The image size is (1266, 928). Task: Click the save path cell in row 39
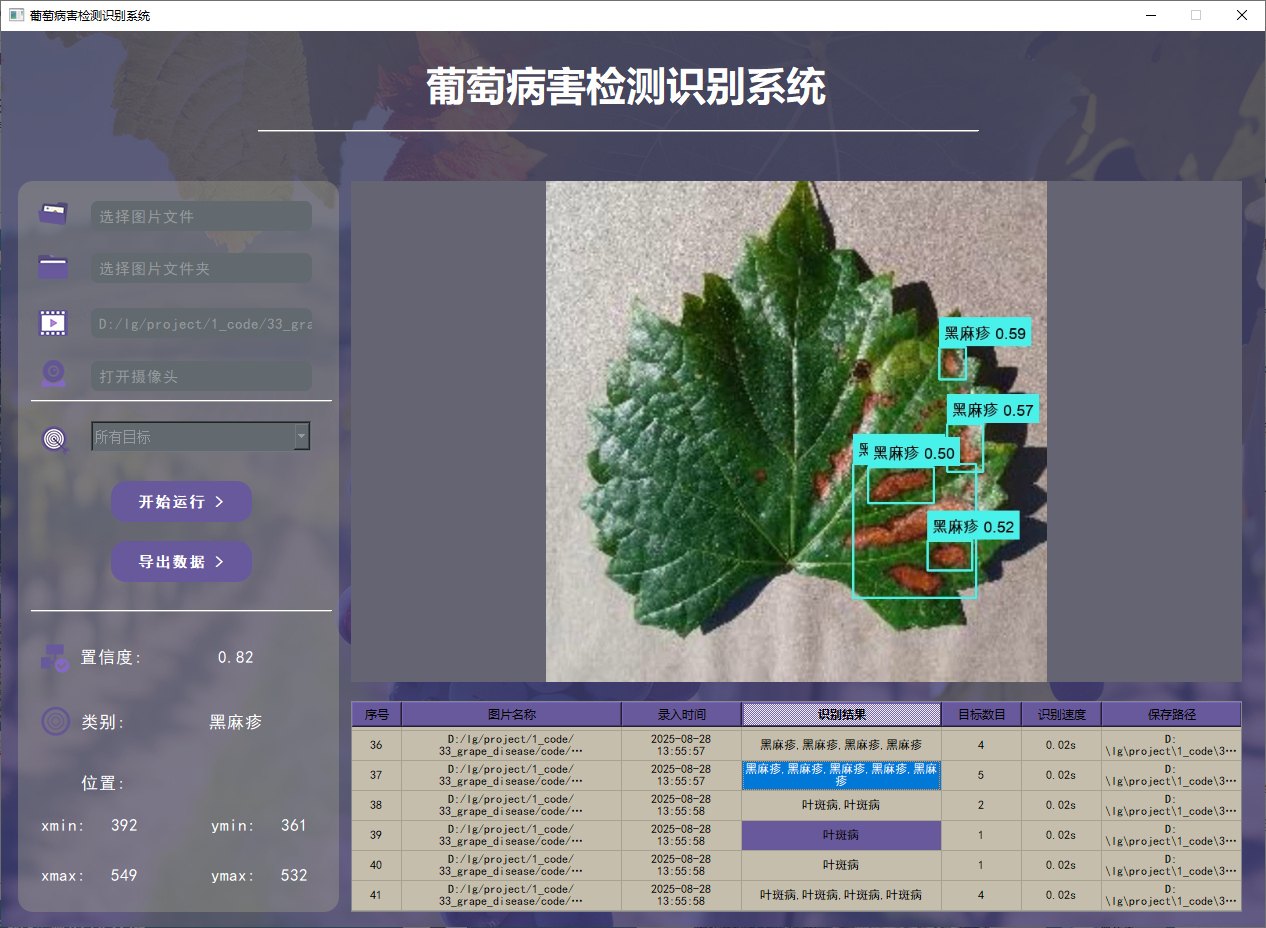[1171, 835]
